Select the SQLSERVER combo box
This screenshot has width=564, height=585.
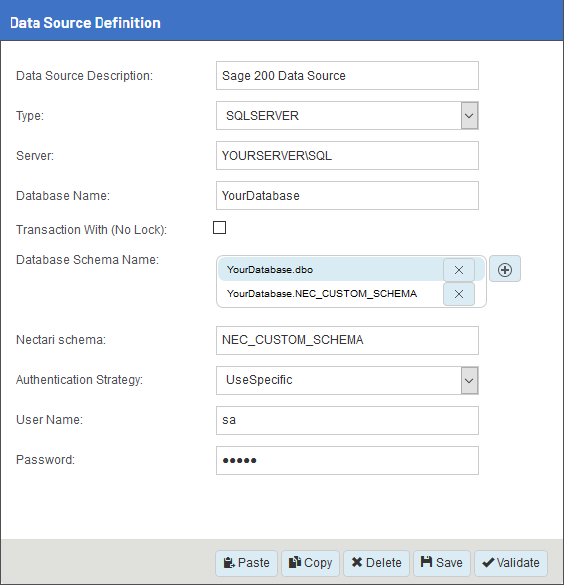click(x=347, y=116)
